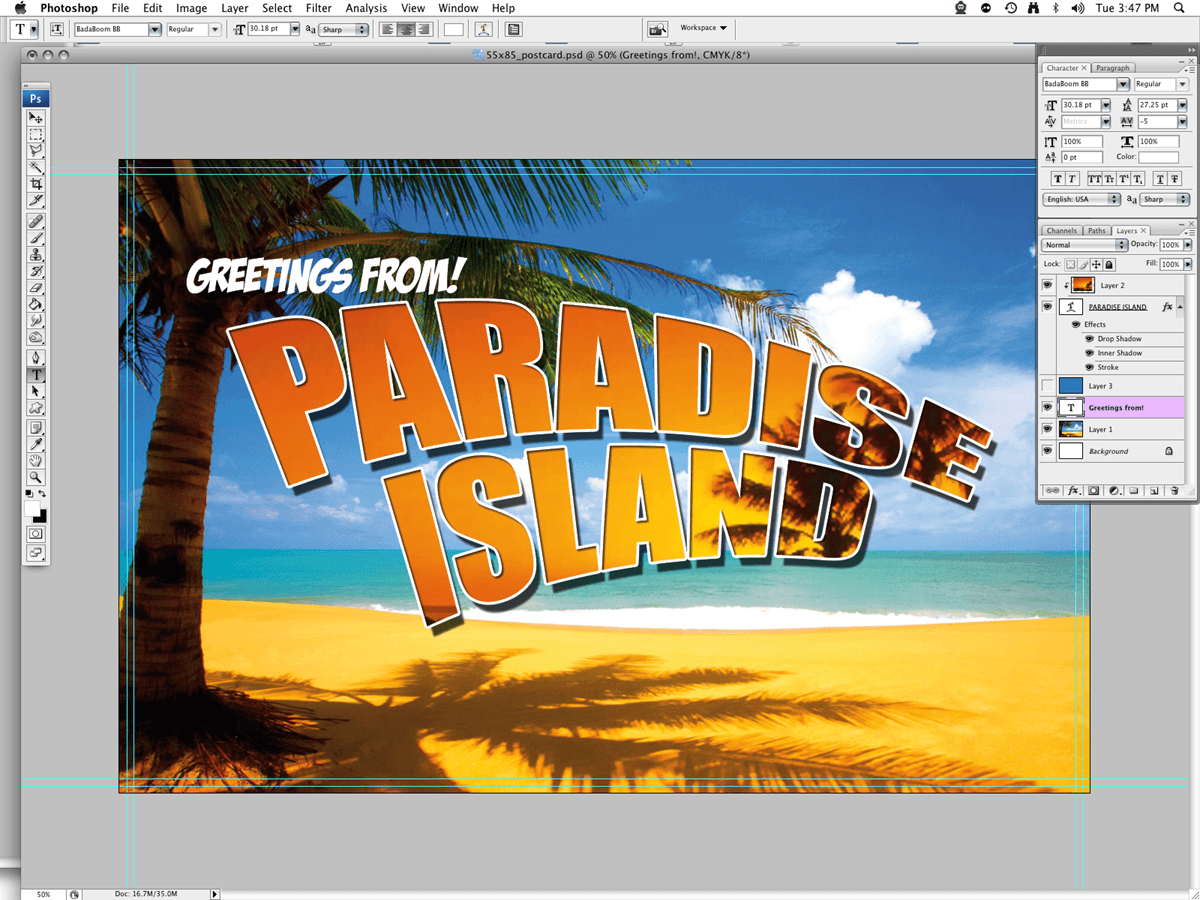Viewport: 1200px width, 900px height.
Task: Open the Filter menu
Action: point(318,8)
